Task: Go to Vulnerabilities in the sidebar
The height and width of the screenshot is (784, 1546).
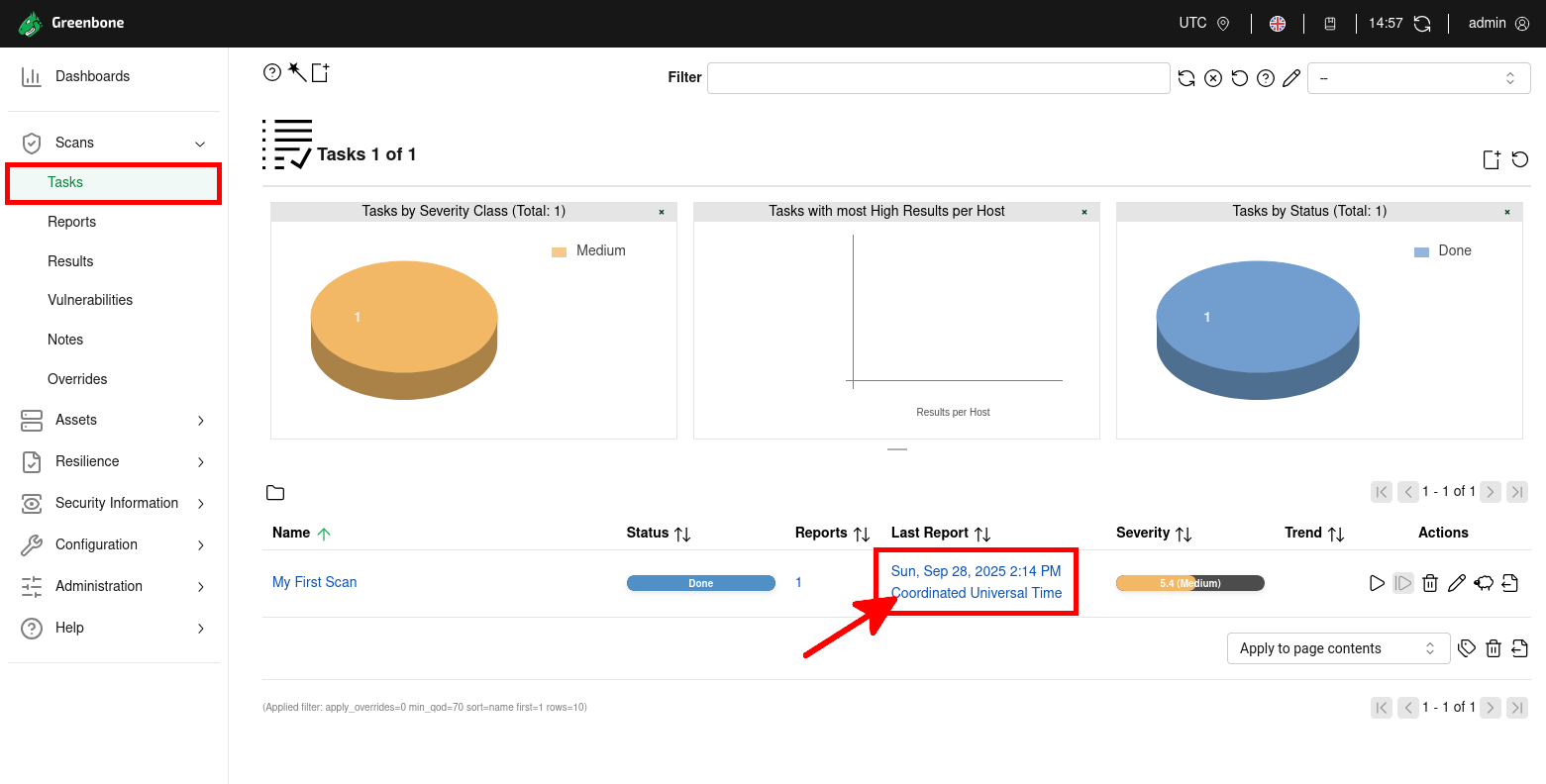Action: pos(90,300)
